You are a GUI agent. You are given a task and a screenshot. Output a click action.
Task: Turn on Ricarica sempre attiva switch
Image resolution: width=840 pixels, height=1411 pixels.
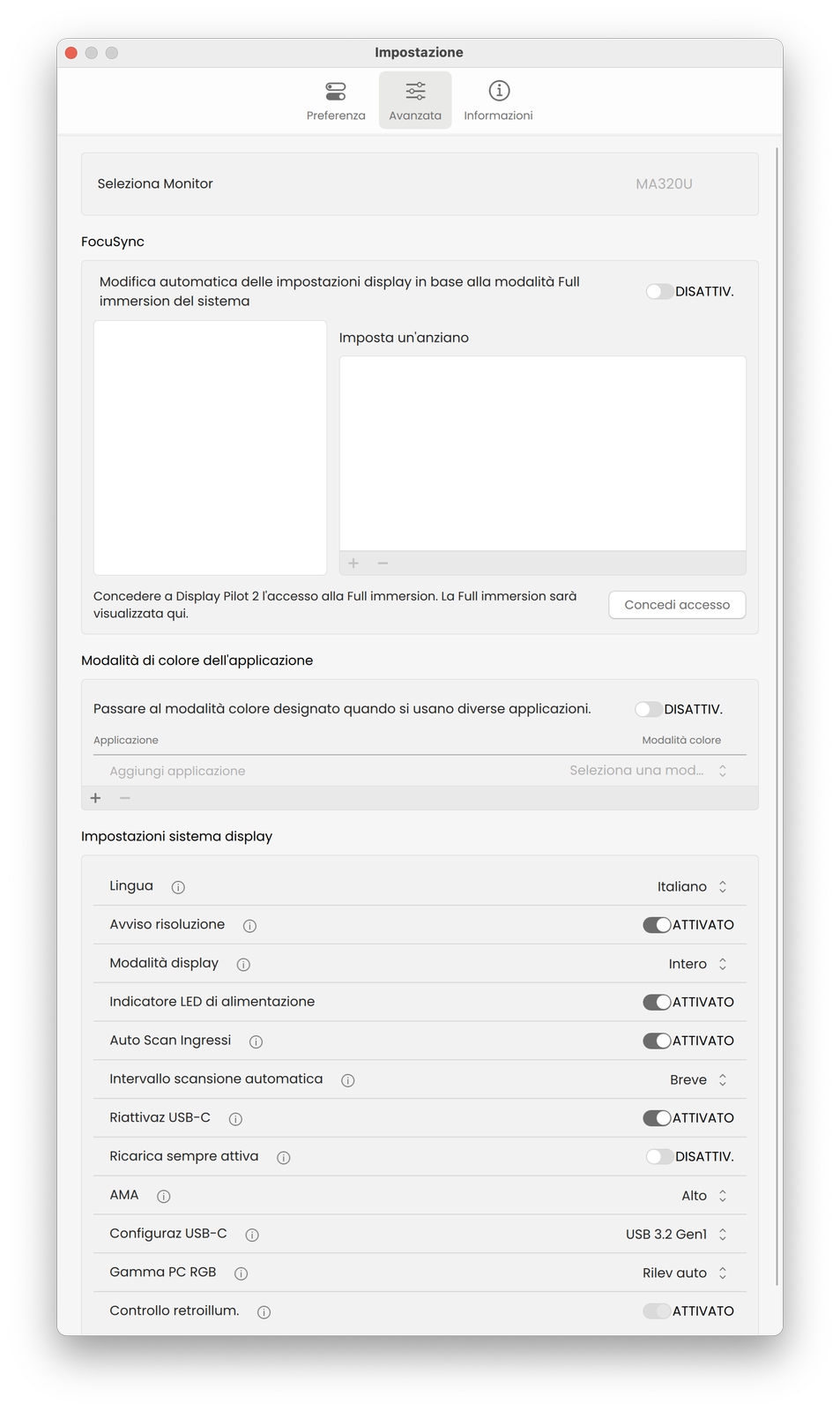(658, 1157)
